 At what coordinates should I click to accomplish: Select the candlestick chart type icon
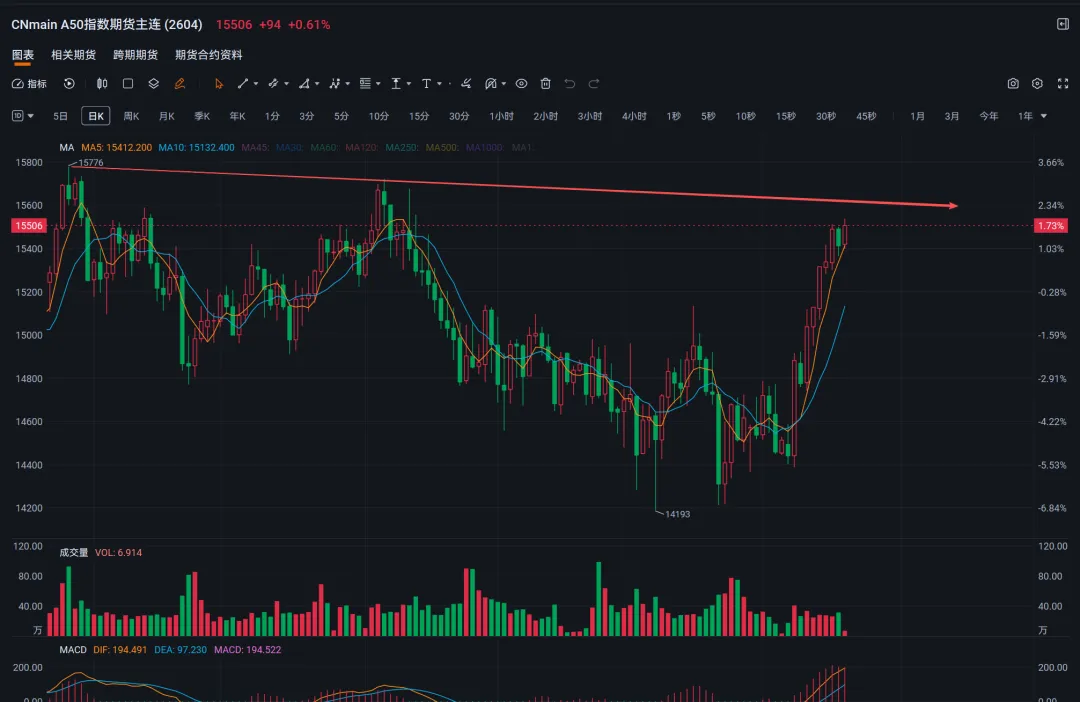tap(101, 84)
